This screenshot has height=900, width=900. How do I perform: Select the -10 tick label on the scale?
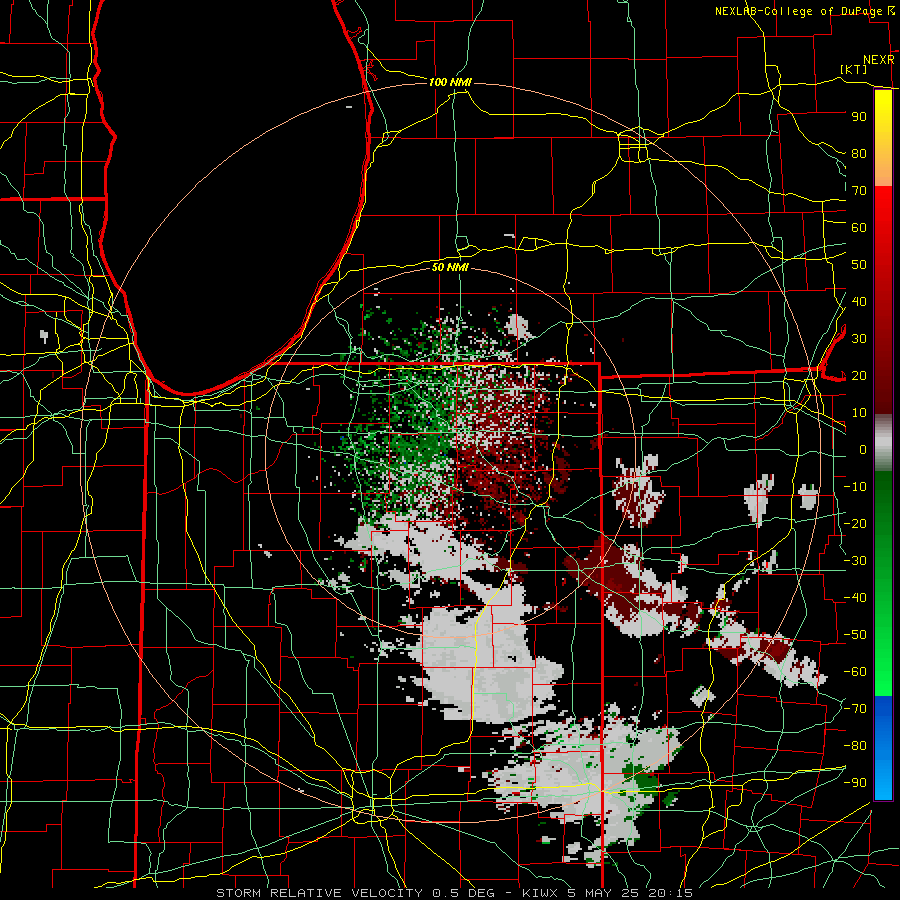tap(855, 487)
